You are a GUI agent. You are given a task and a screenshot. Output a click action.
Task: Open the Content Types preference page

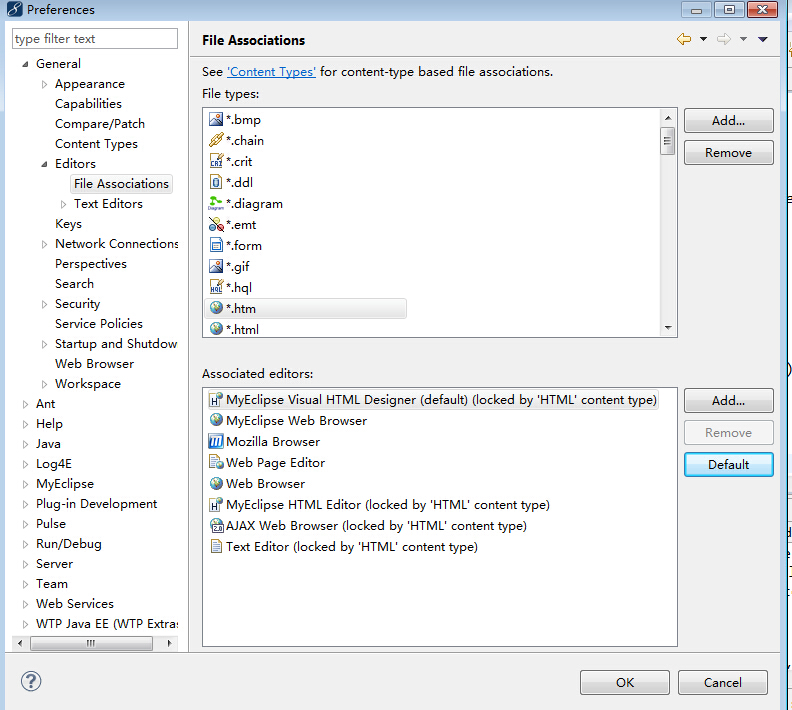tap(96, 144)
